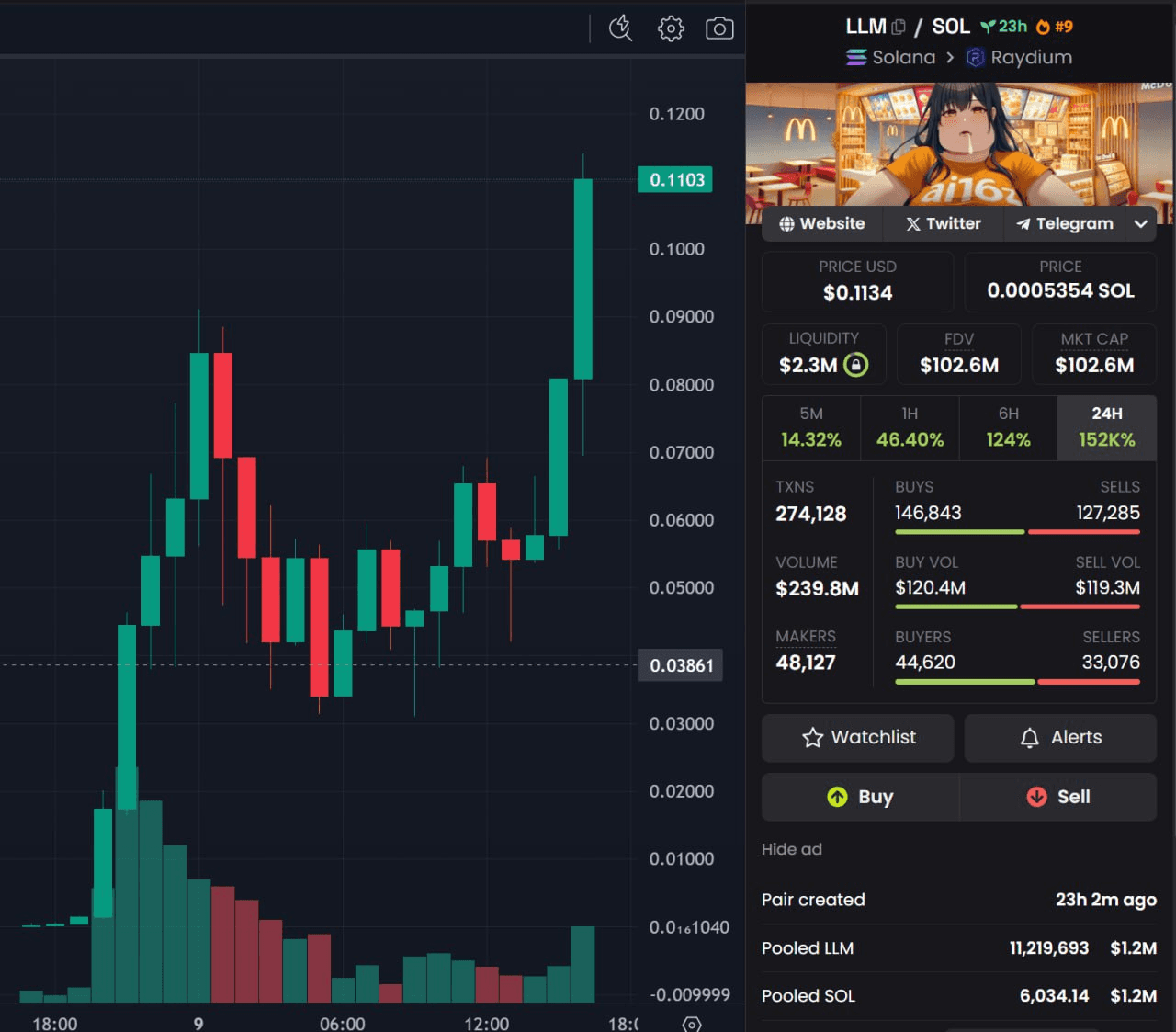Click the Raydium DEX logo

pyautogui.click(x=975, y=57)
